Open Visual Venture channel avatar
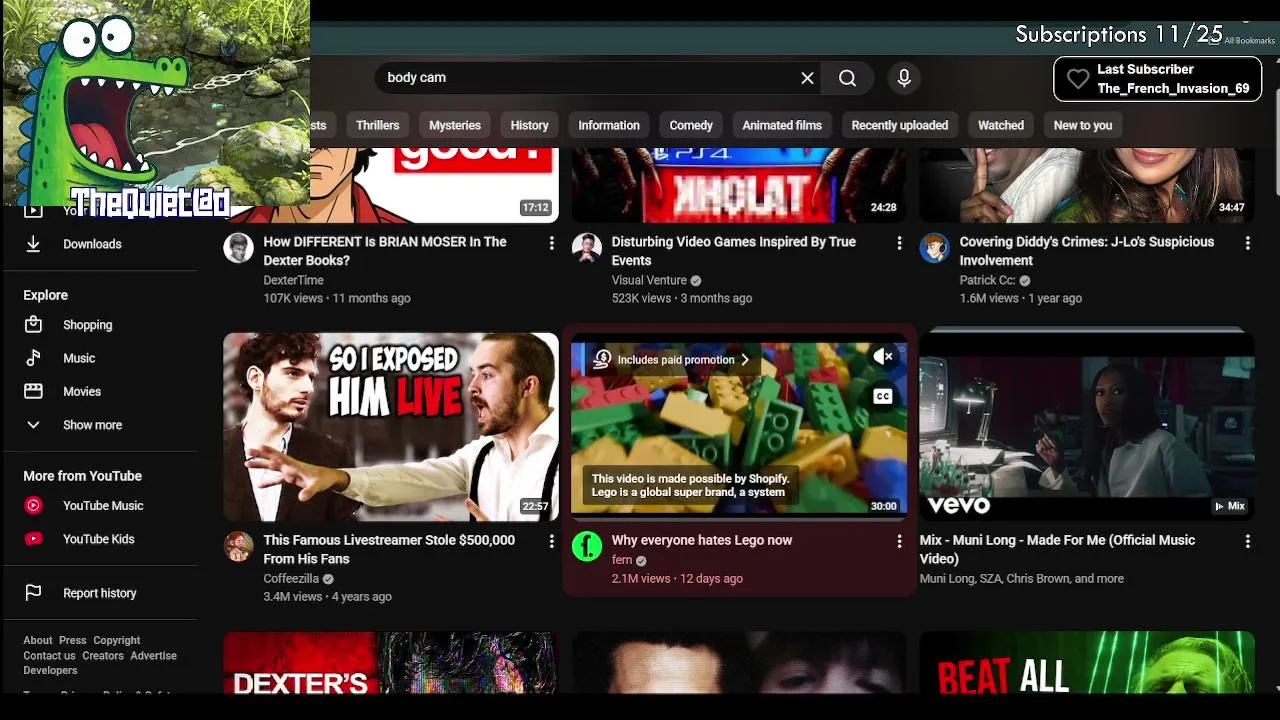 587,248
